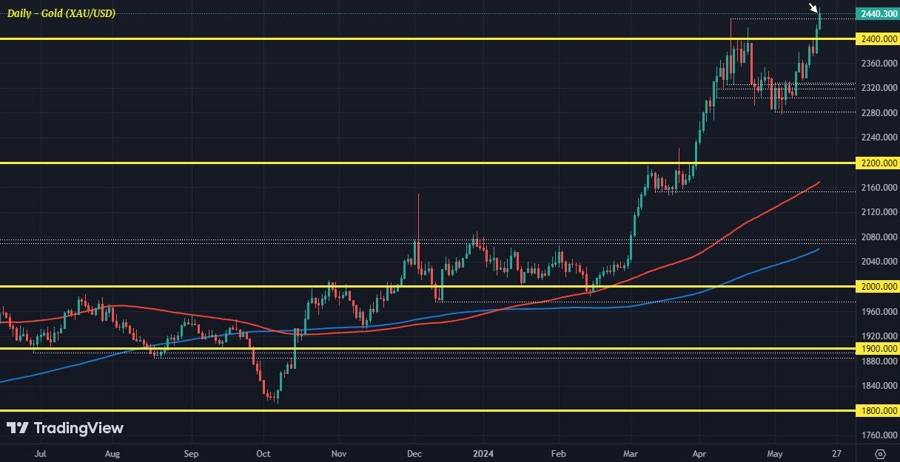Click the latest green candle near 2440
This screenshot has width=900, height=462.
pos(819,20)
